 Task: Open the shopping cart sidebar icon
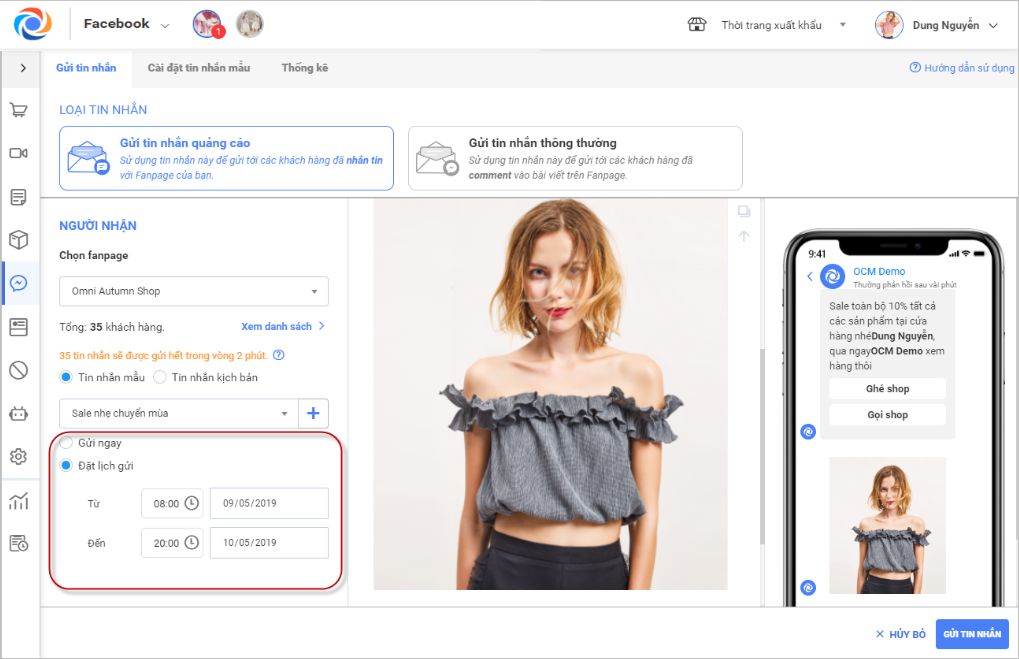(19, 110)
